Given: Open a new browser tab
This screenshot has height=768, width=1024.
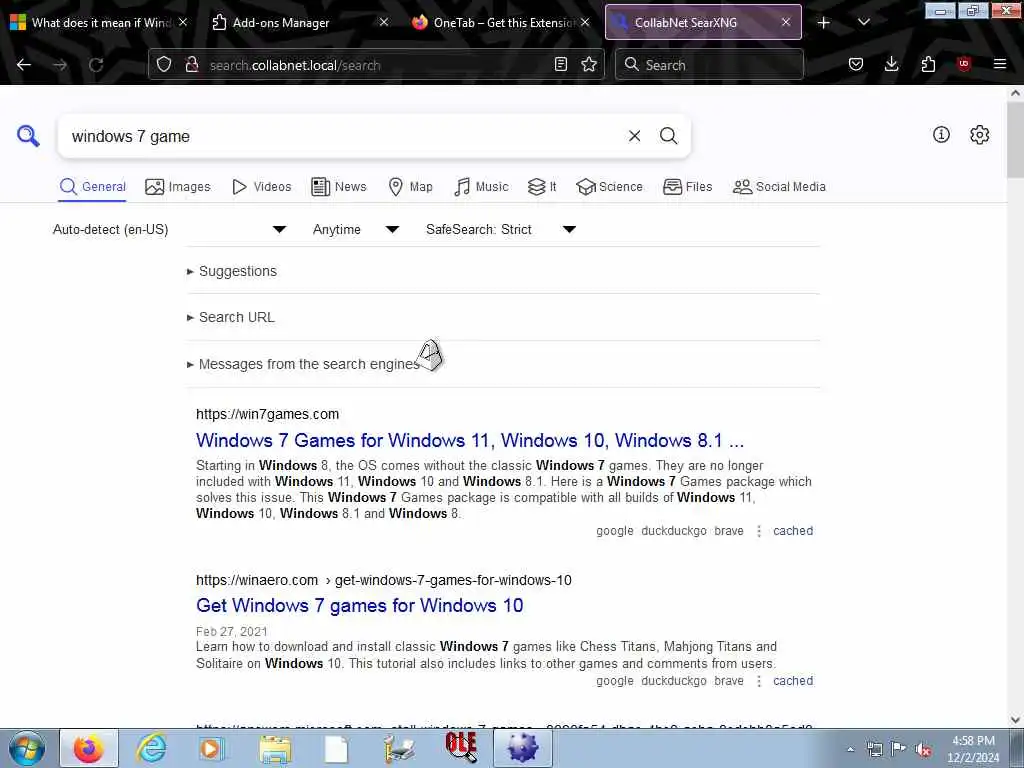Looking at the screenshot, I should [824, 23].
